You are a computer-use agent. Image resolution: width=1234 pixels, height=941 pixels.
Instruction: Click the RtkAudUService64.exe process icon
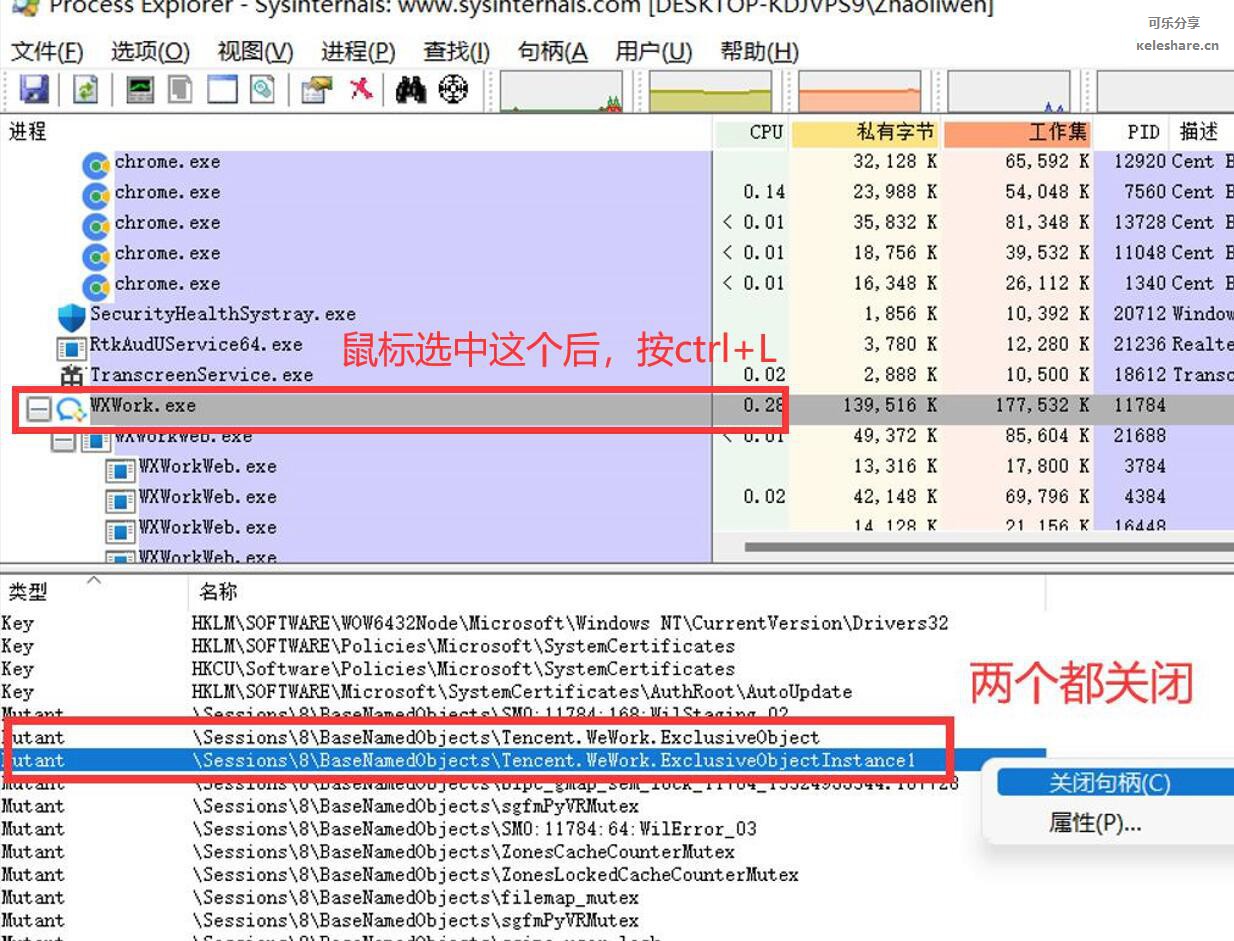[x=72, y=348]
